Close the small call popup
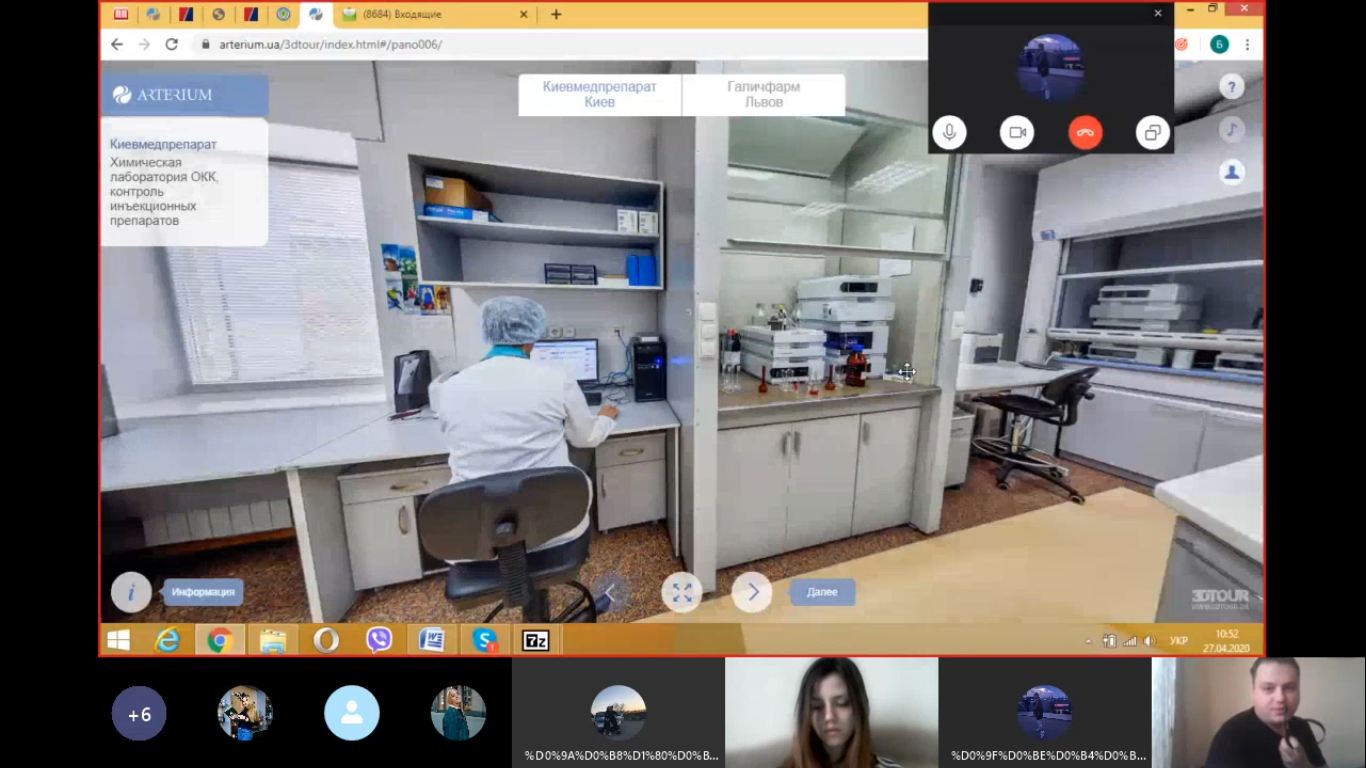 (1158, 13)
